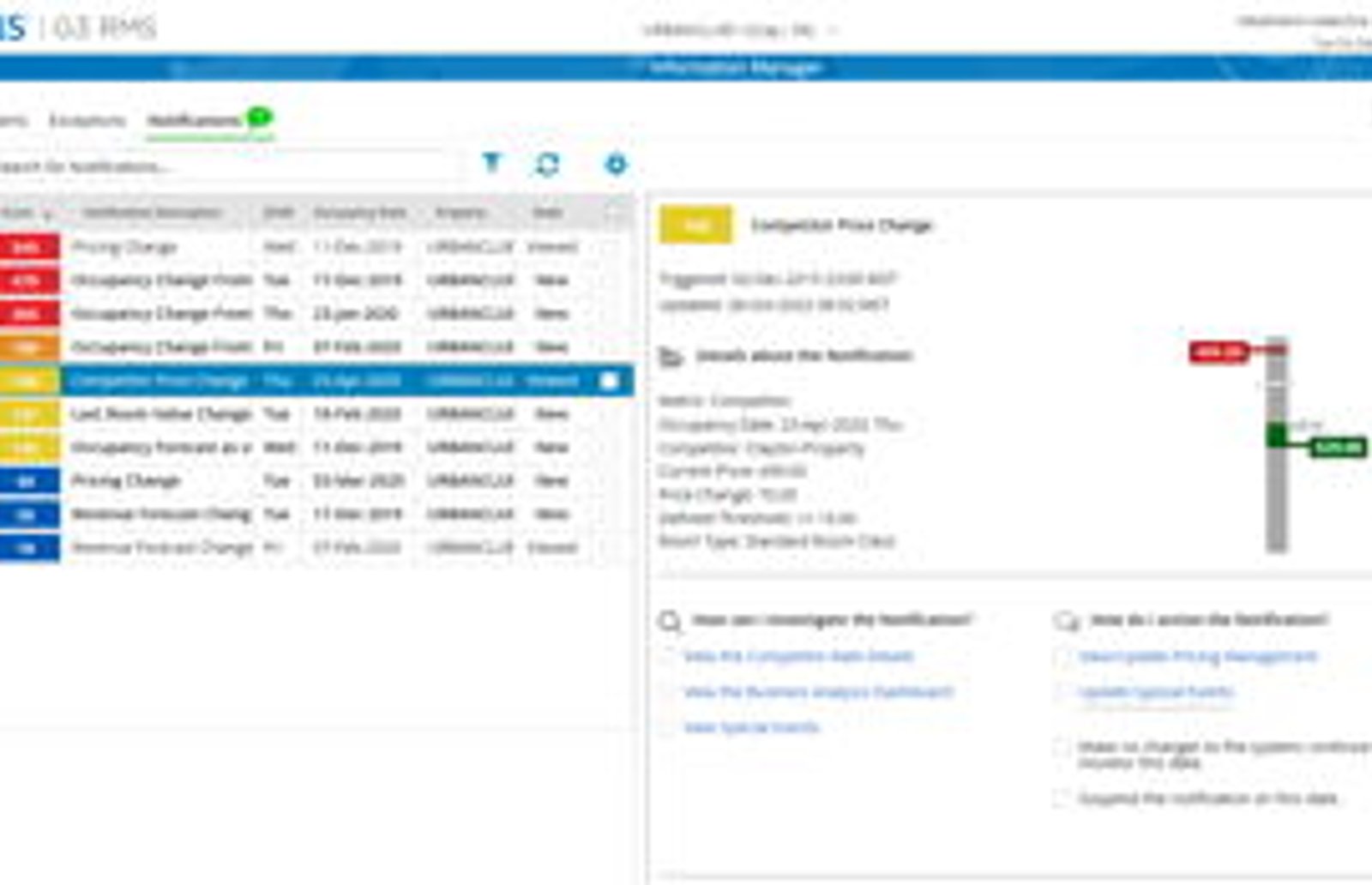Check the make no changes option checkbox

point(1062,747)
